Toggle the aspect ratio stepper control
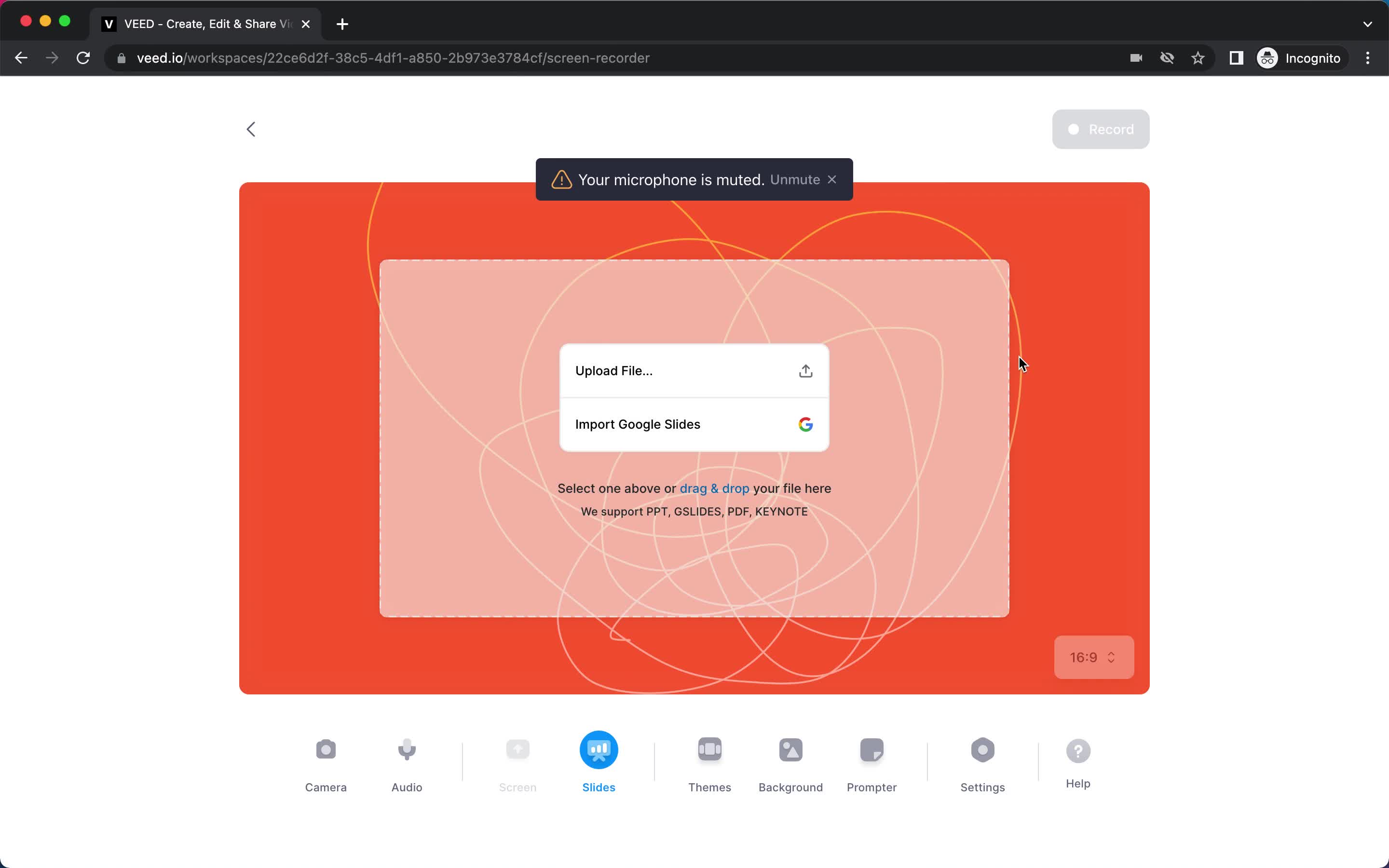The image size is (1389, 868). pyautogui.click(x=1093, y=657)
